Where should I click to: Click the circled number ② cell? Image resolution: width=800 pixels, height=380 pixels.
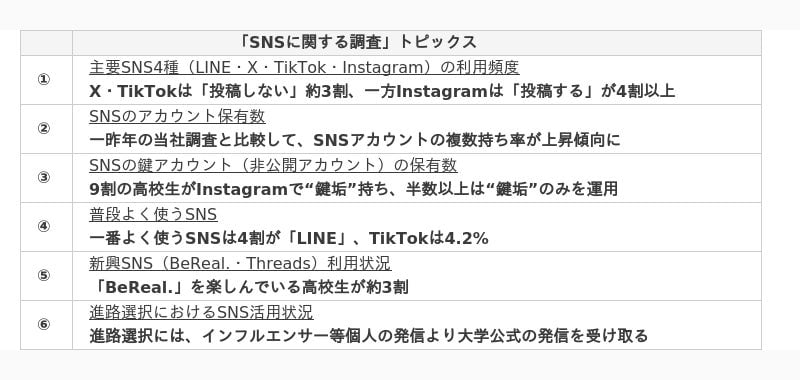tap(46, 129)
